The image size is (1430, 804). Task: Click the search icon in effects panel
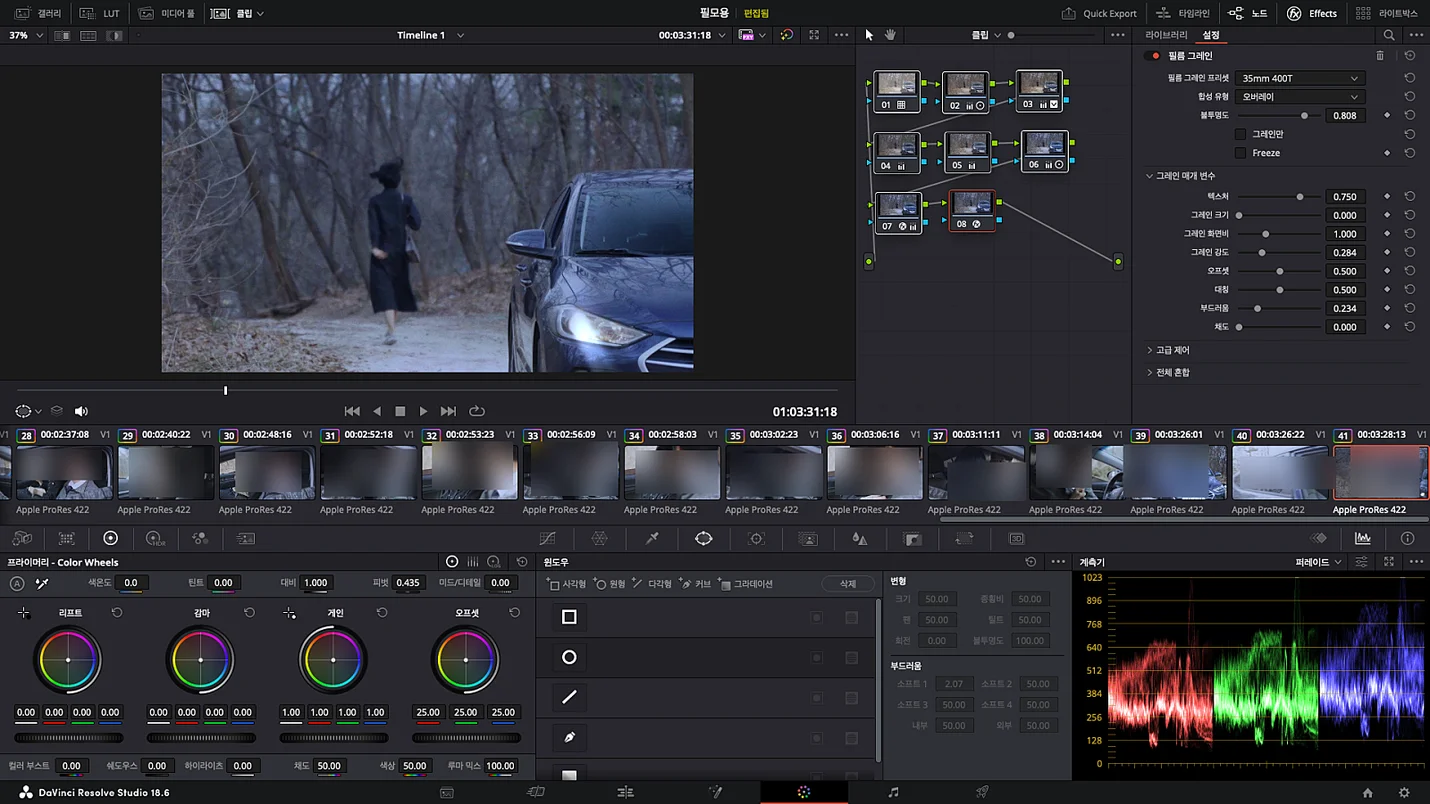coord(1389,35)
